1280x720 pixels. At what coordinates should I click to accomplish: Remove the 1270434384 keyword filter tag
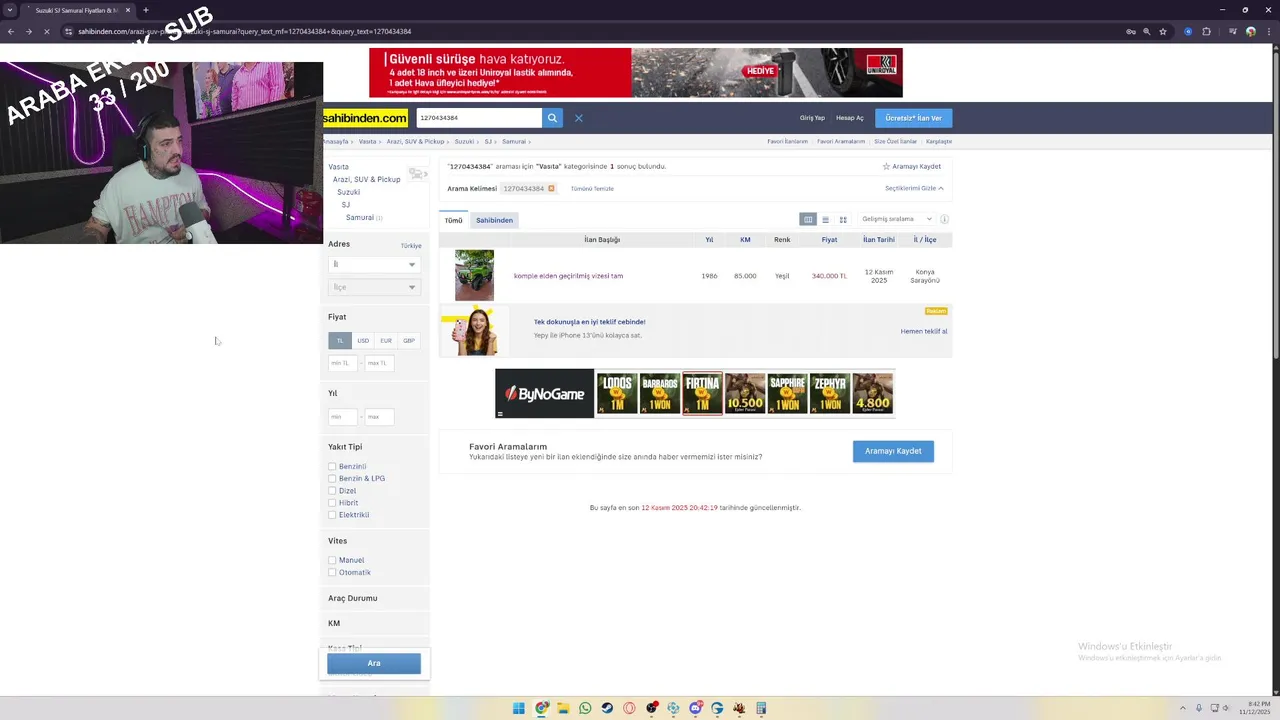[551, 188]
